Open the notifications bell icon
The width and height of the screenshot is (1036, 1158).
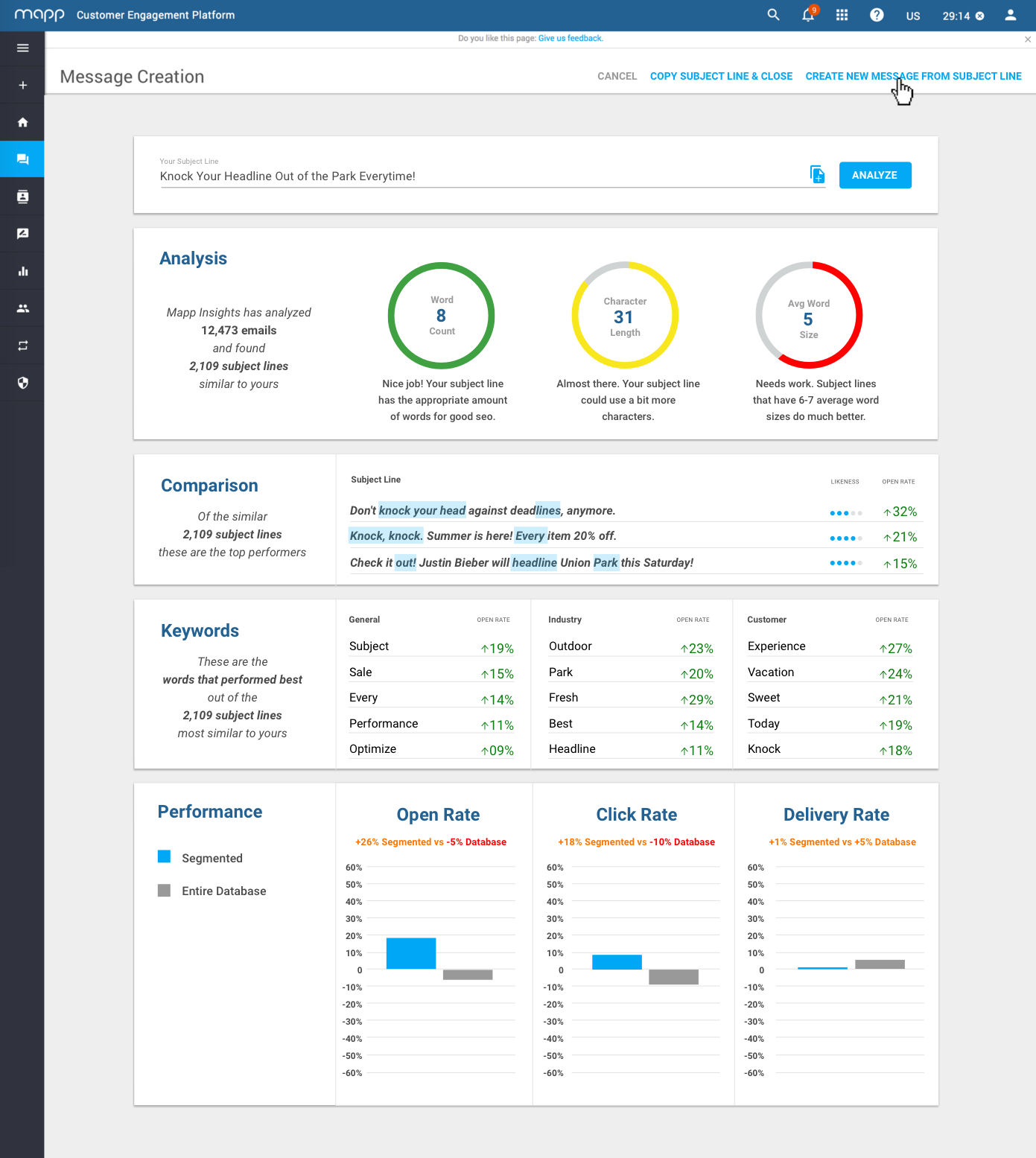(x=808, y=15)
